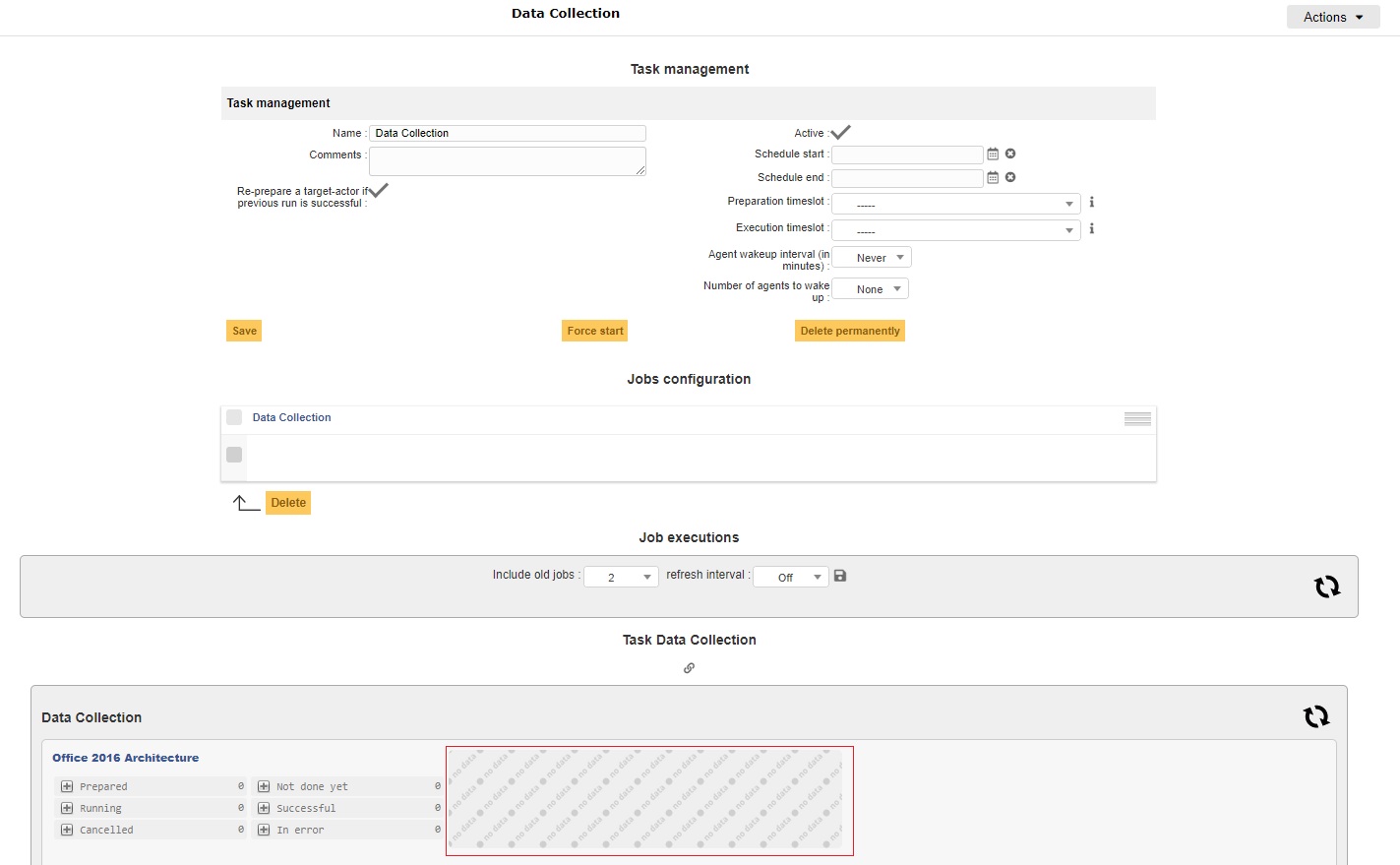Viewport: 1400px width, 865px height.
Task: Change Agent wakeup interval from Never
Action: 872,257
